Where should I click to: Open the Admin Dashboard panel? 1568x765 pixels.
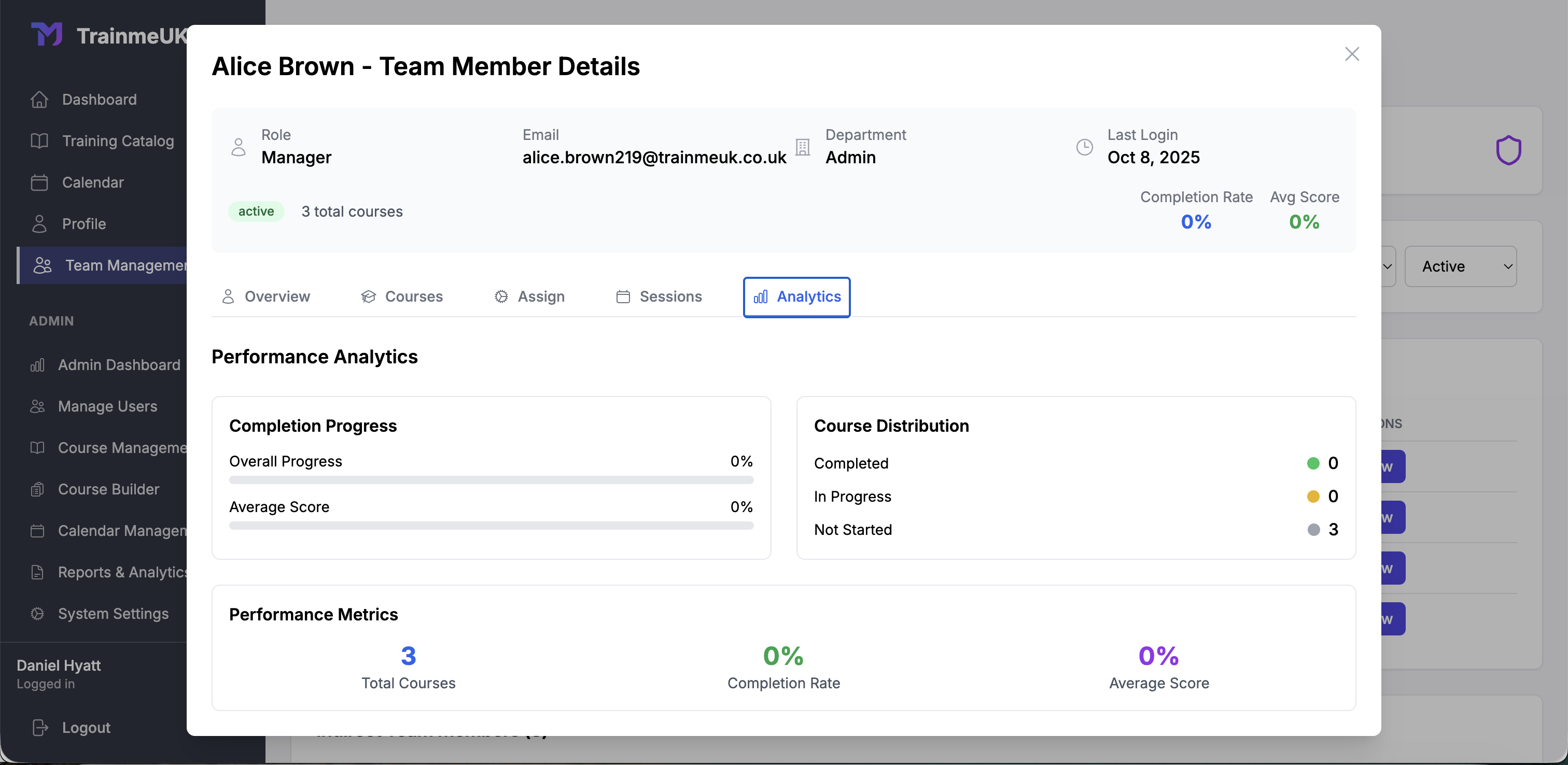tap(119, 364)
